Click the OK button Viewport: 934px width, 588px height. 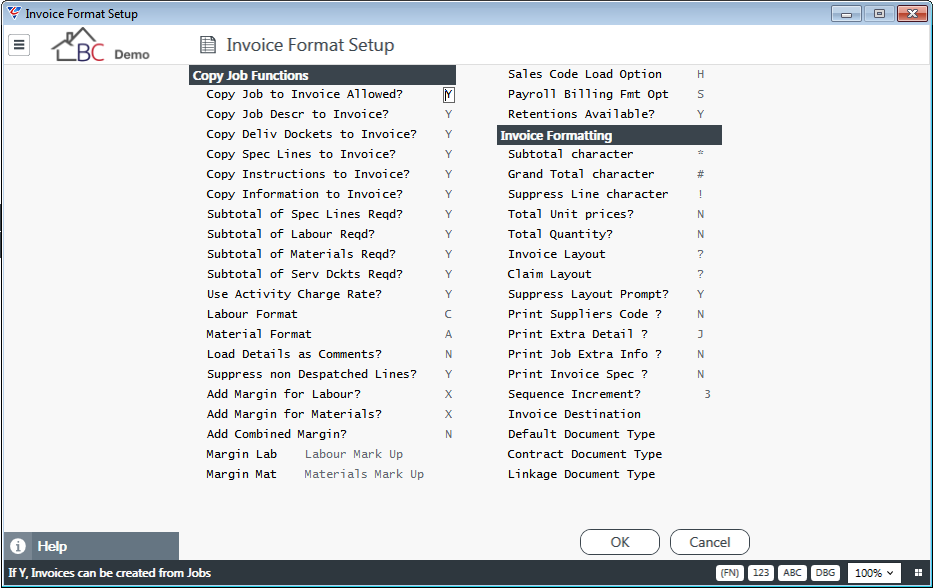[x=619, y=542]
